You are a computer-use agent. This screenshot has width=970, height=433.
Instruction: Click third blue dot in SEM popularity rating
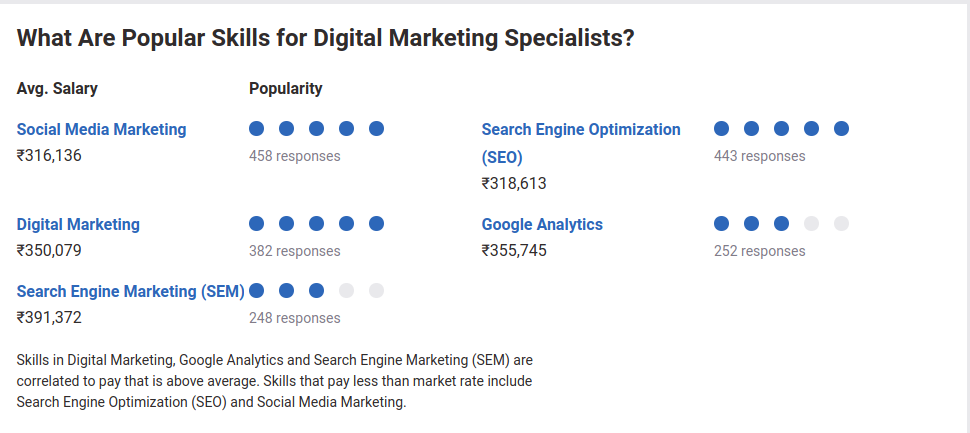point(316,290)
